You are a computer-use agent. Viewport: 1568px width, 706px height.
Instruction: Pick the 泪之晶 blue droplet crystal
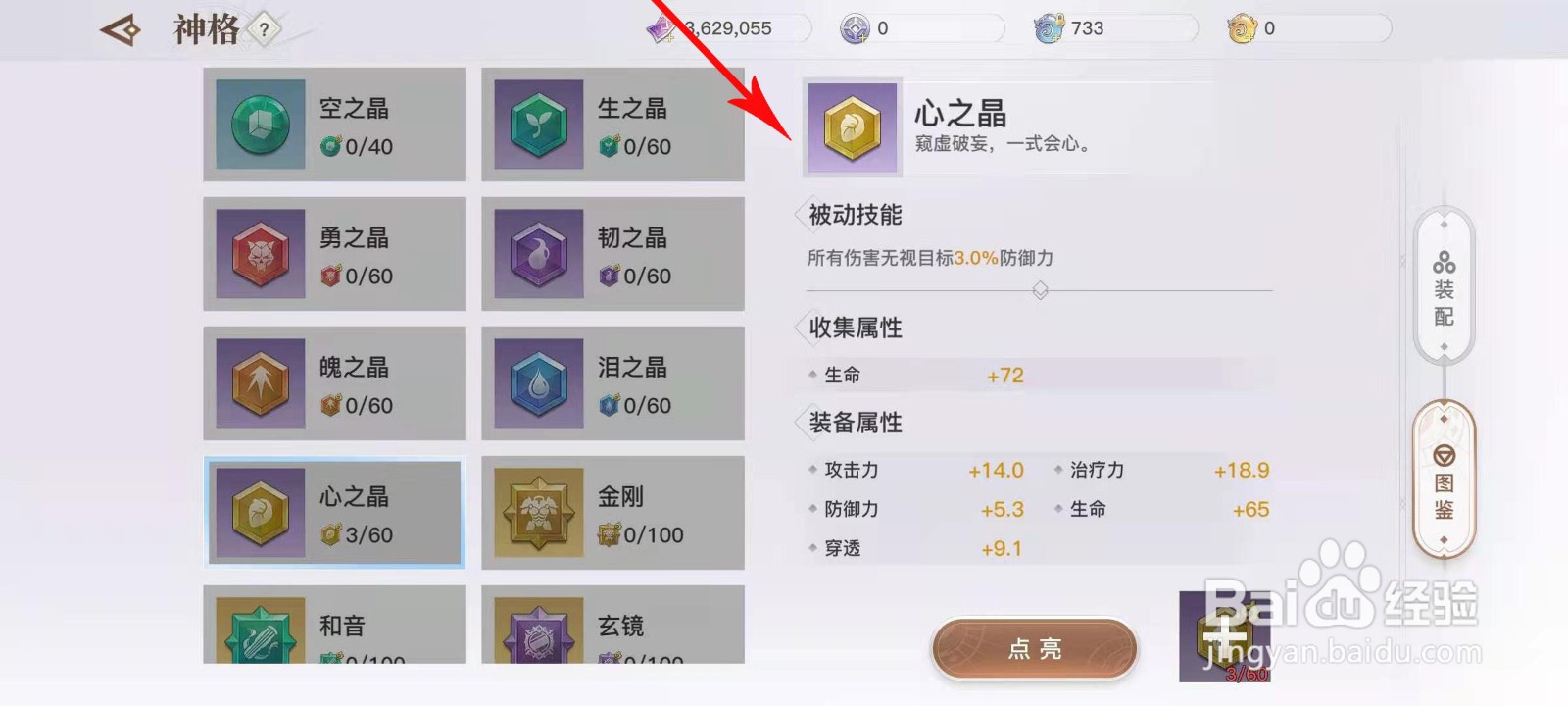pos(539,383)
